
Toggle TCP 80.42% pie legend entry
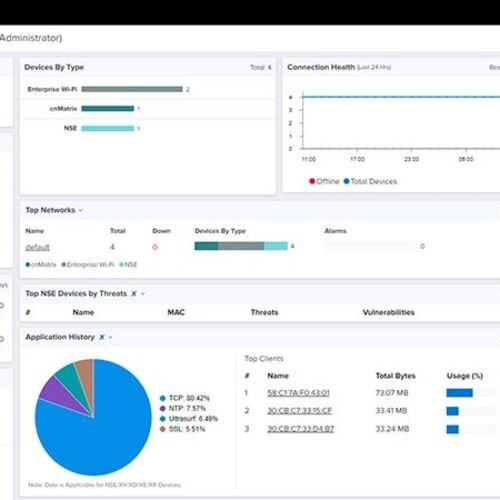click(185, 398)
